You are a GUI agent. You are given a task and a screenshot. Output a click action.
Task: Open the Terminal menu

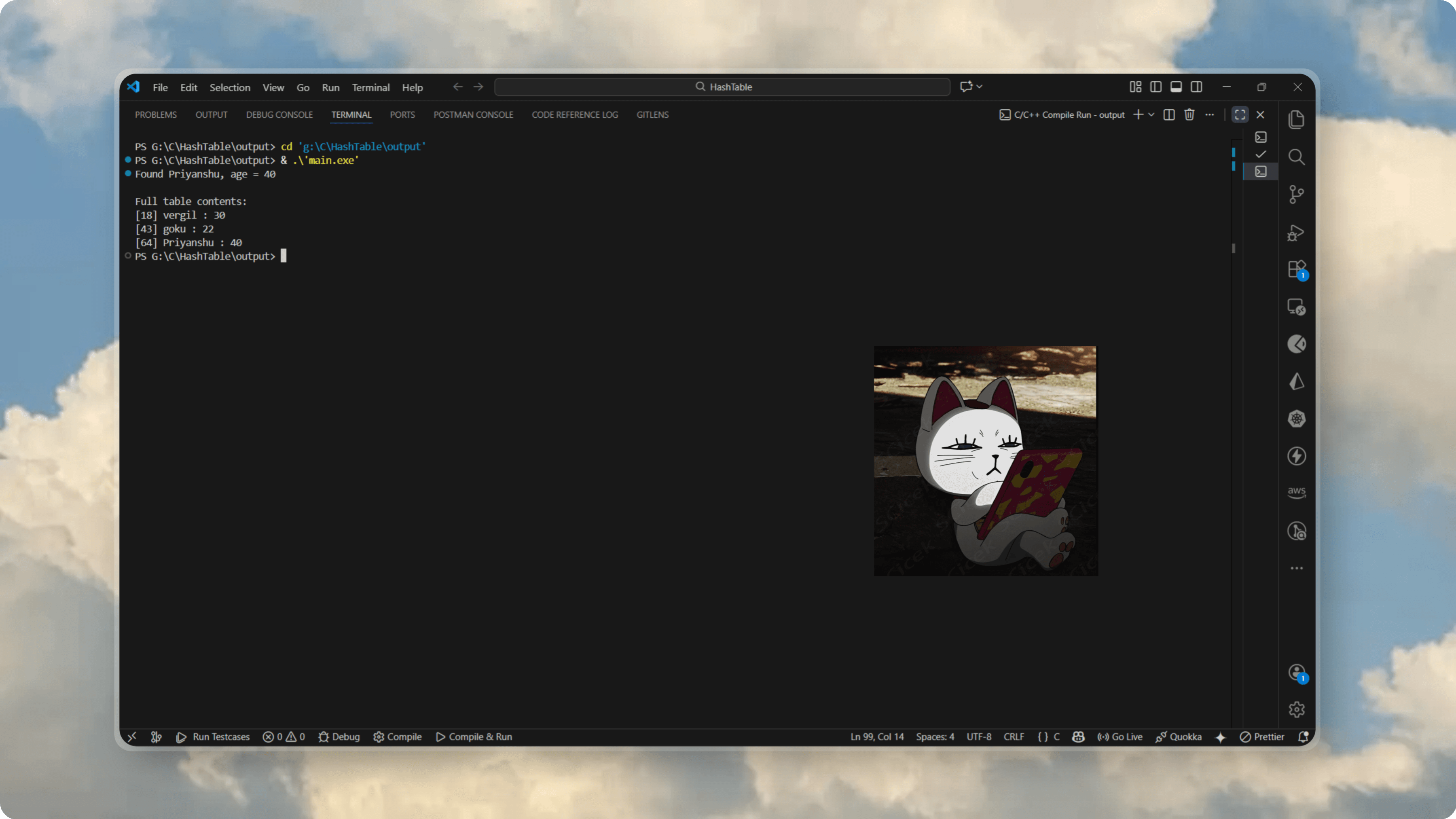370,88
